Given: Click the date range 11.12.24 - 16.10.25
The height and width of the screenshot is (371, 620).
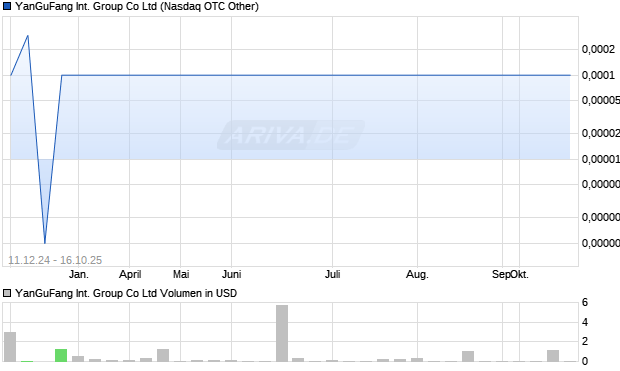Looking at the screenshot, I should 55,260.
